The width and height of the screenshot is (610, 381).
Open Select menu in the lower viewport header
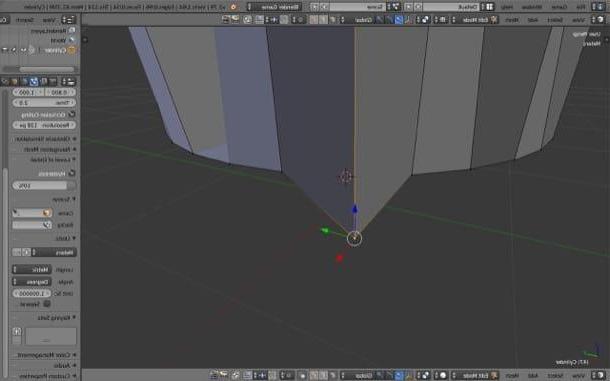coord(555,375)
